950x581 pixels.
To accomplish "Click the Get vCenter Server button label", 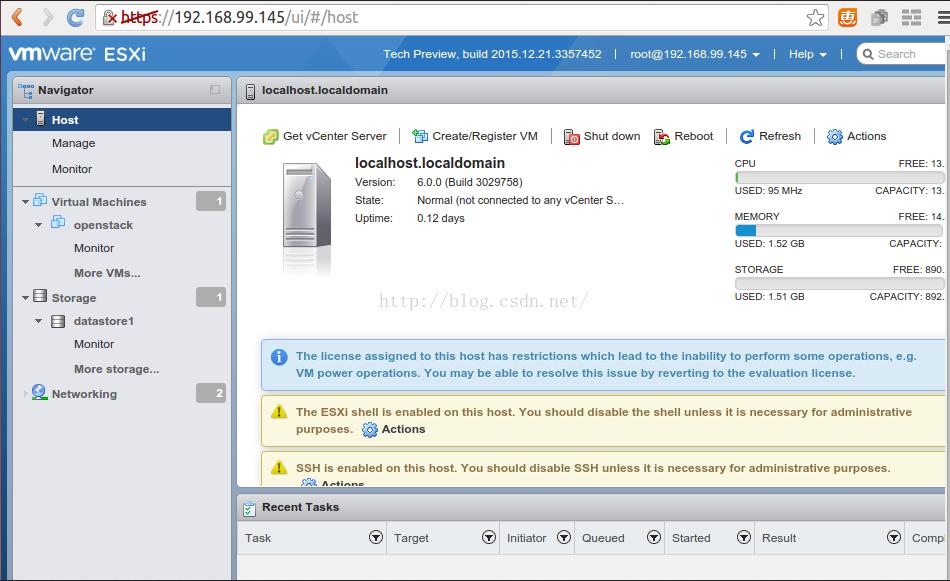I will 334,136.
